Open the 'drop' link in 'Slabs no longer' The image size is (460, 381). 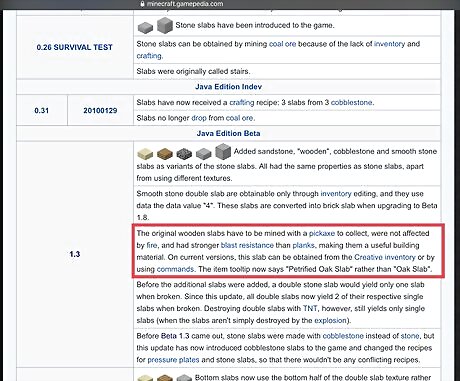(199, 118)
